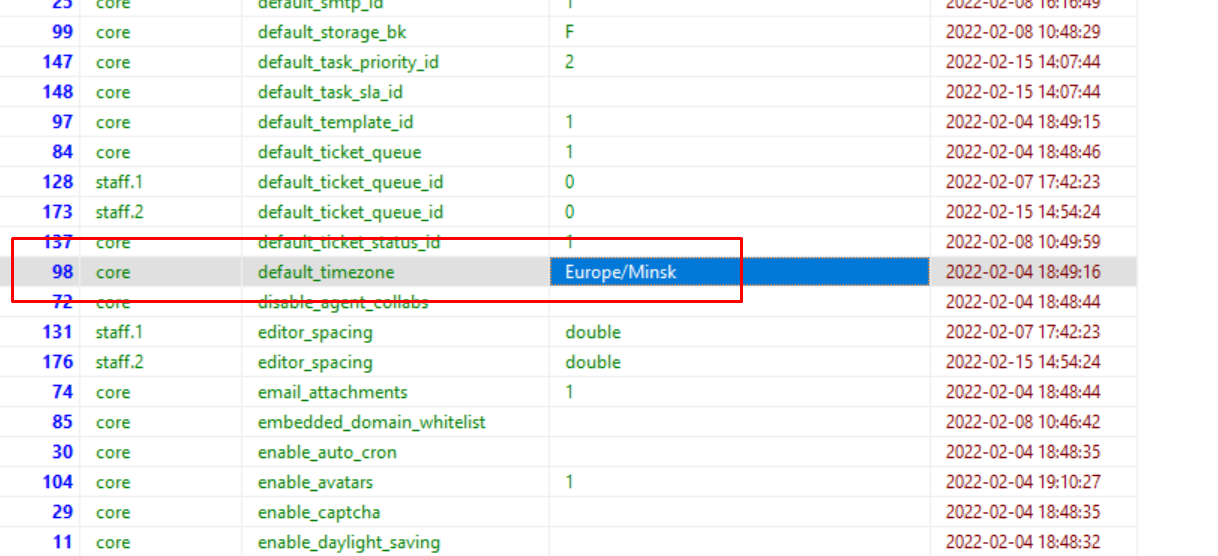The width and height of the screenshot is (1218, 556).
Task: Click timestamp 2022-02-04 19:10:27
Action: [1023, 482]
